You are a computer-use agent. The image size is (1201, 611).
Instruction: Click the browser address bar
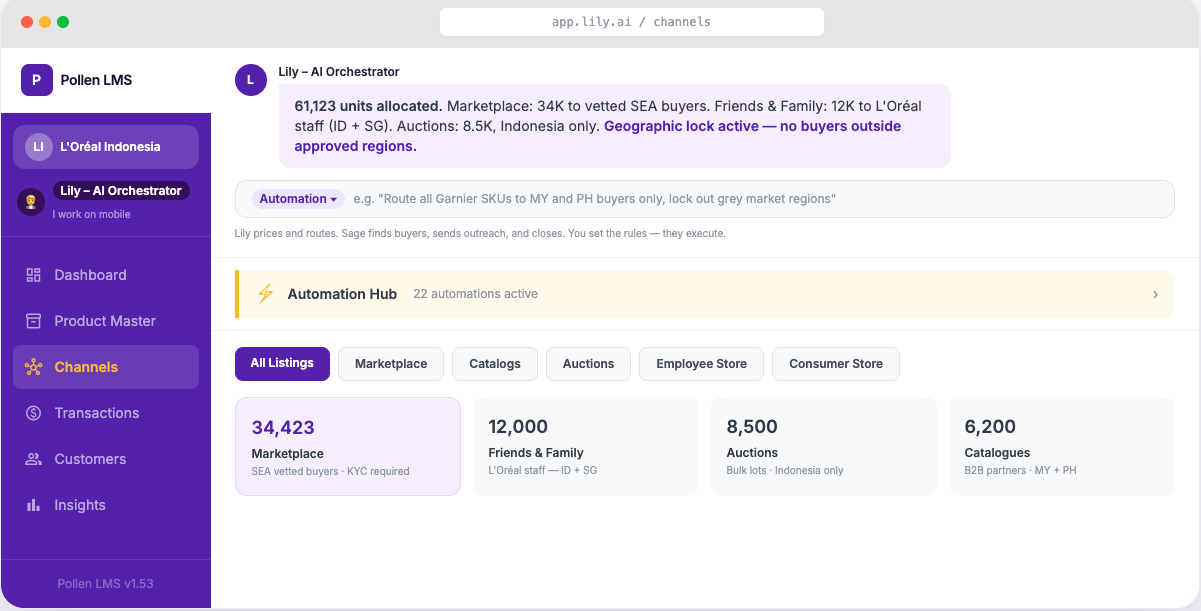[x=632, y=22]
